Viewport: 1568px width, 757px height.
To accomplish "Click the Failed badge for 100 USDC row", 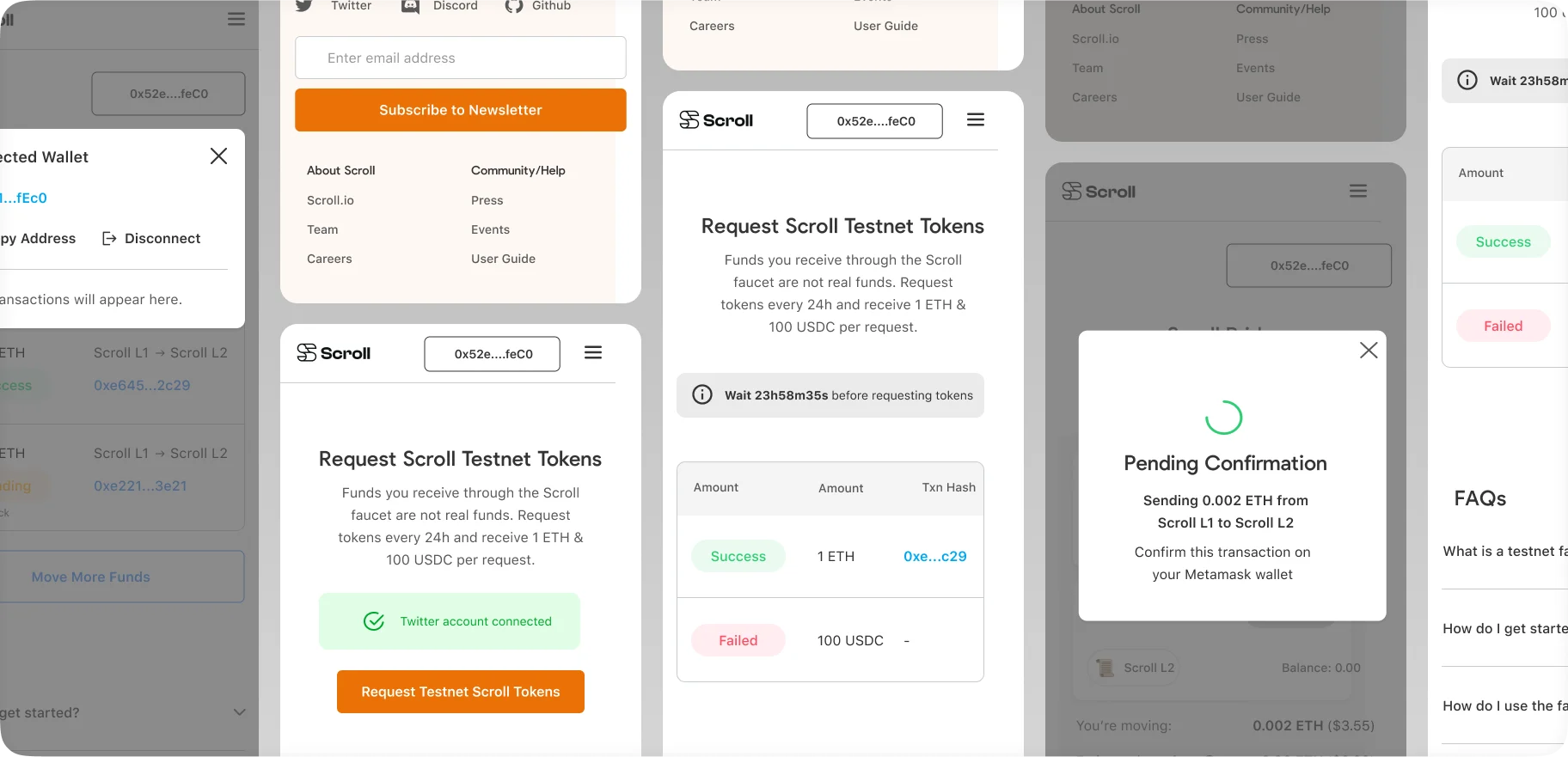I will (x=738, y=640).
